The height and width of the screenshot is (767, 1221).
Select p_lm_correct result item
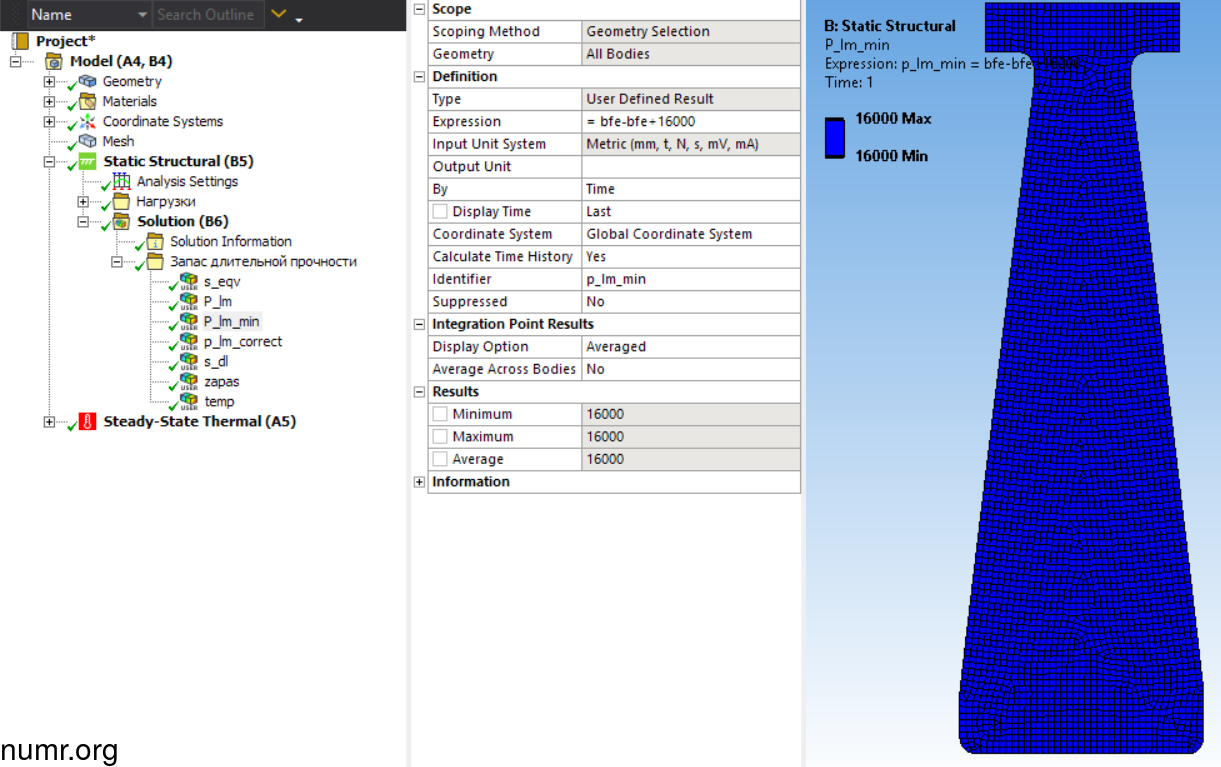coord(242,341)
